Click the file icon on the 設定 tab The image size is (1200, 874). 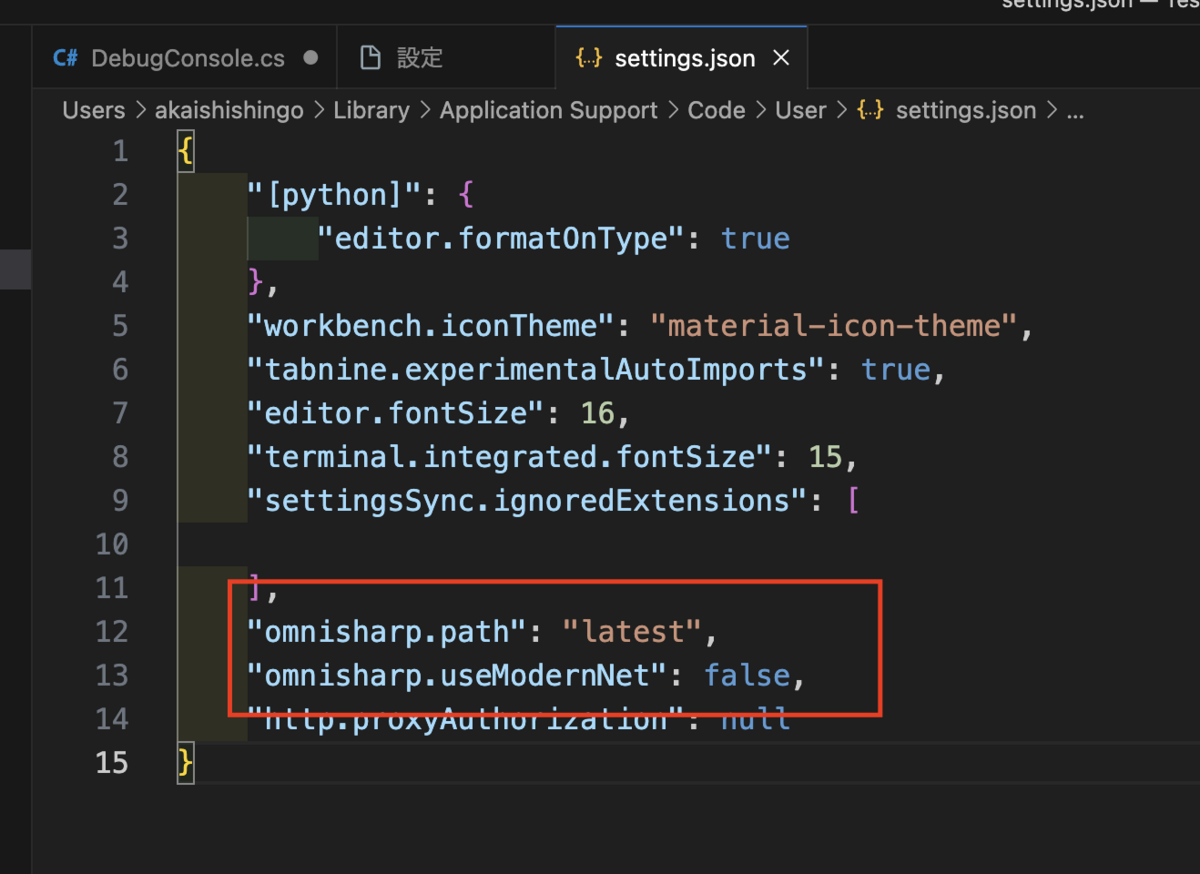click(x=372, y=57)
